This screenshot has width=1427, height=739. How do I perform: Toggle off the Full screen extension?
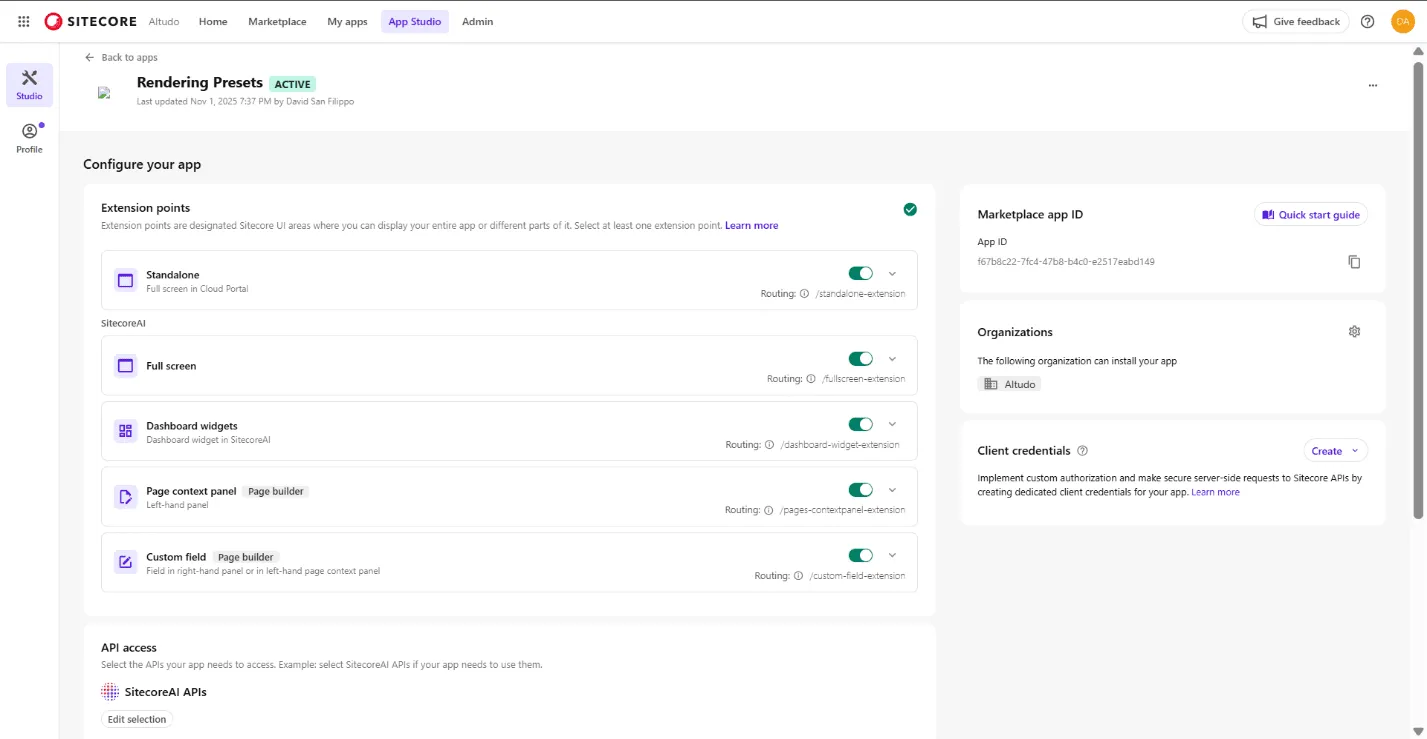point(861,357)
